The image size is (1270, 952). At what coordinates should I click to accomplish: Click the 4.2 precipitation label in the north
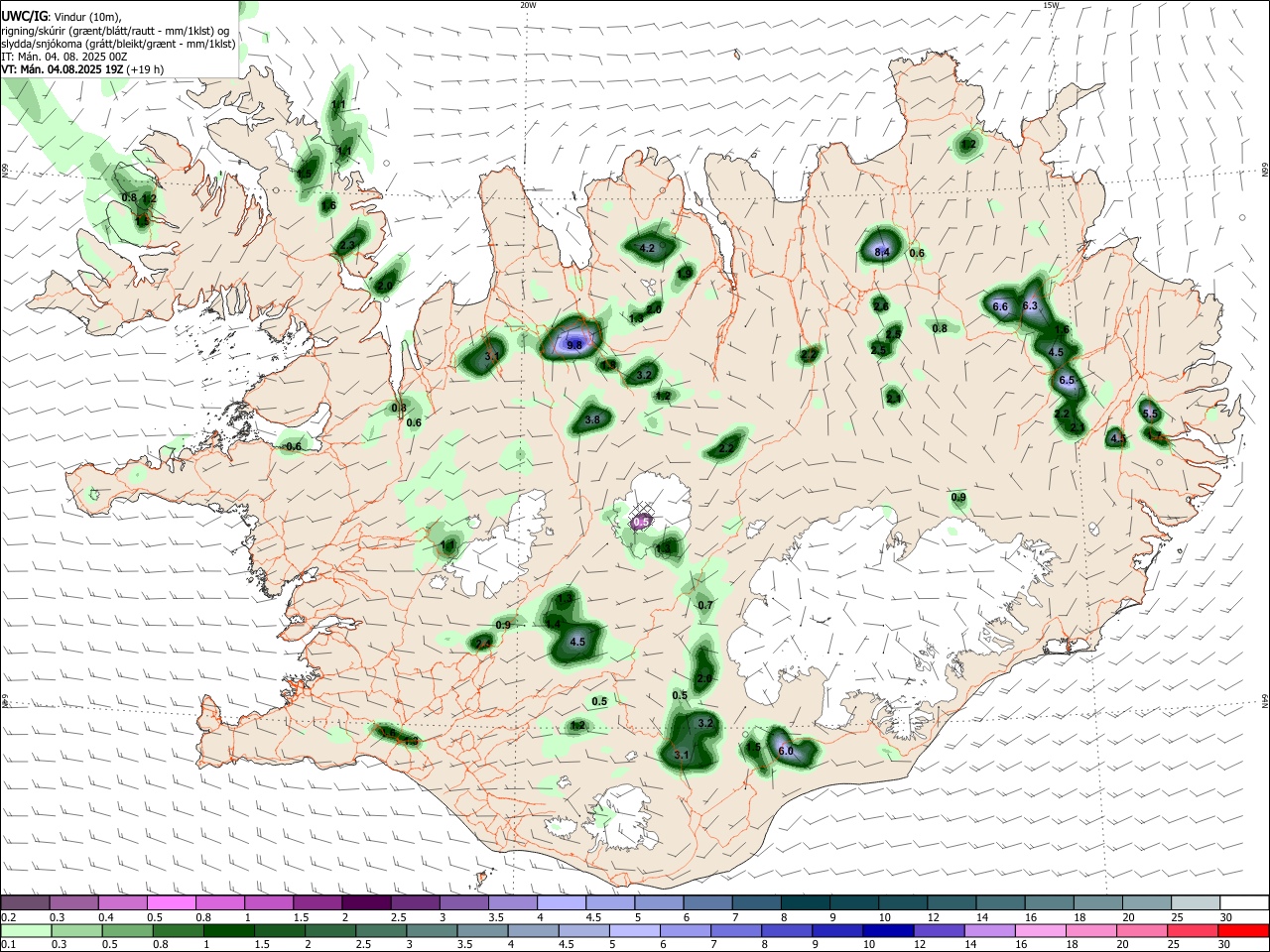tap(648, 248)
